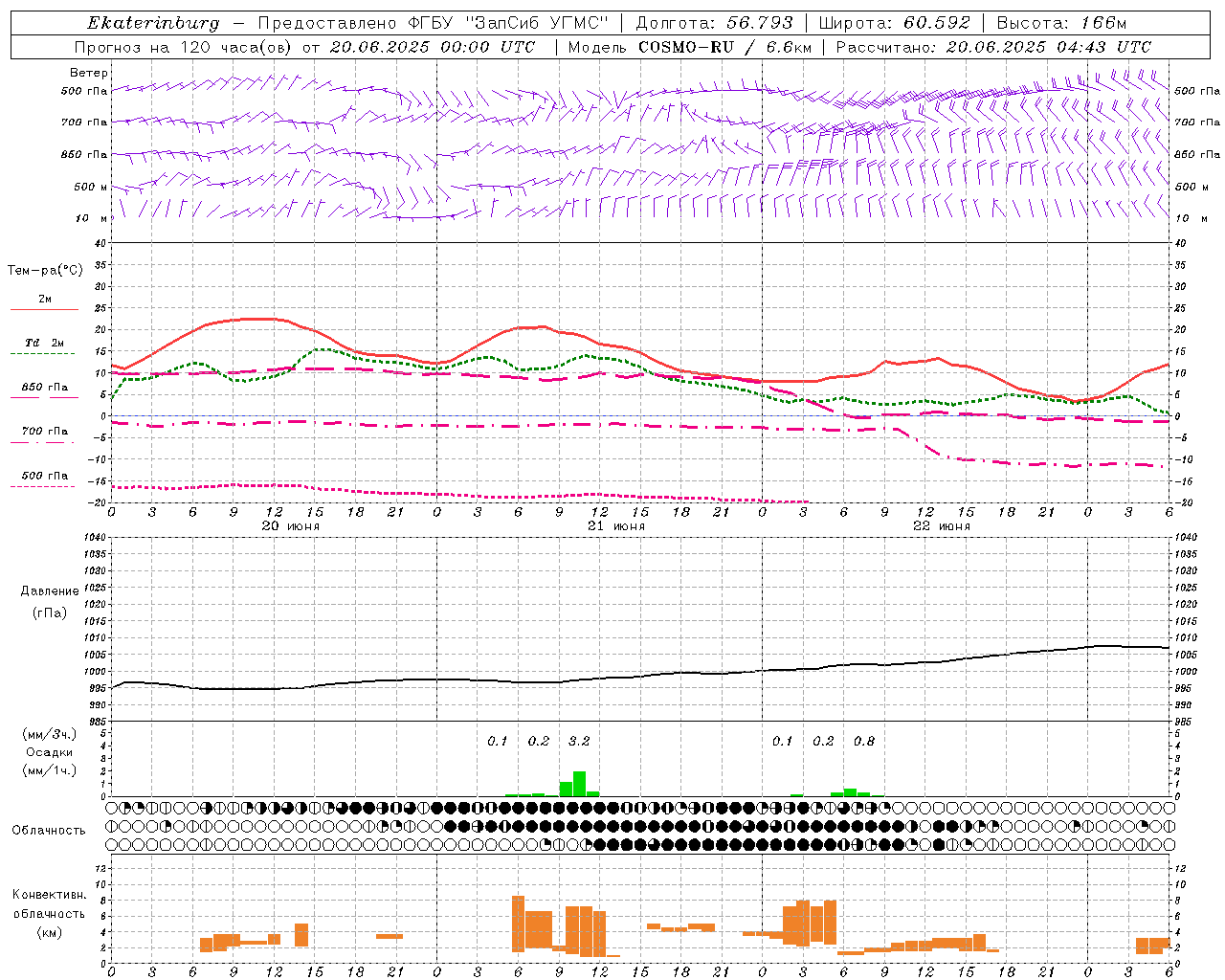Click the 'Тем-ра(°C)' temperature label
This screenshot has height=980, width=1225.
coord(45,271)
